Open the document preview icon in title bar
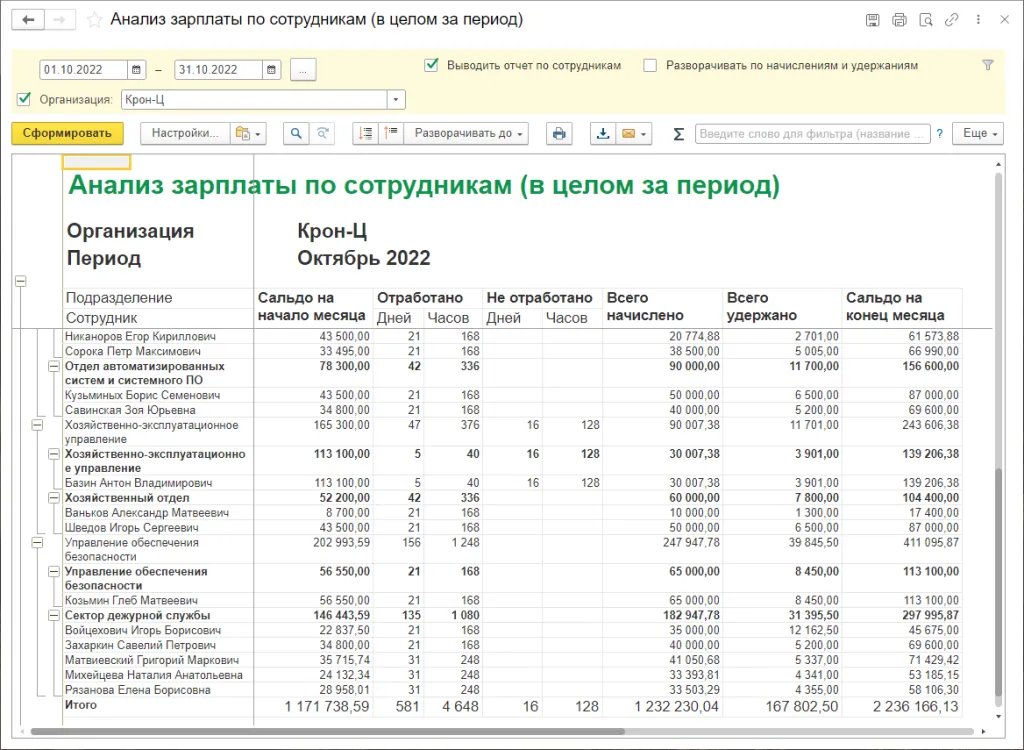Image resolution: width=1024 pixels, height=750 pixels. pos(926,19)
